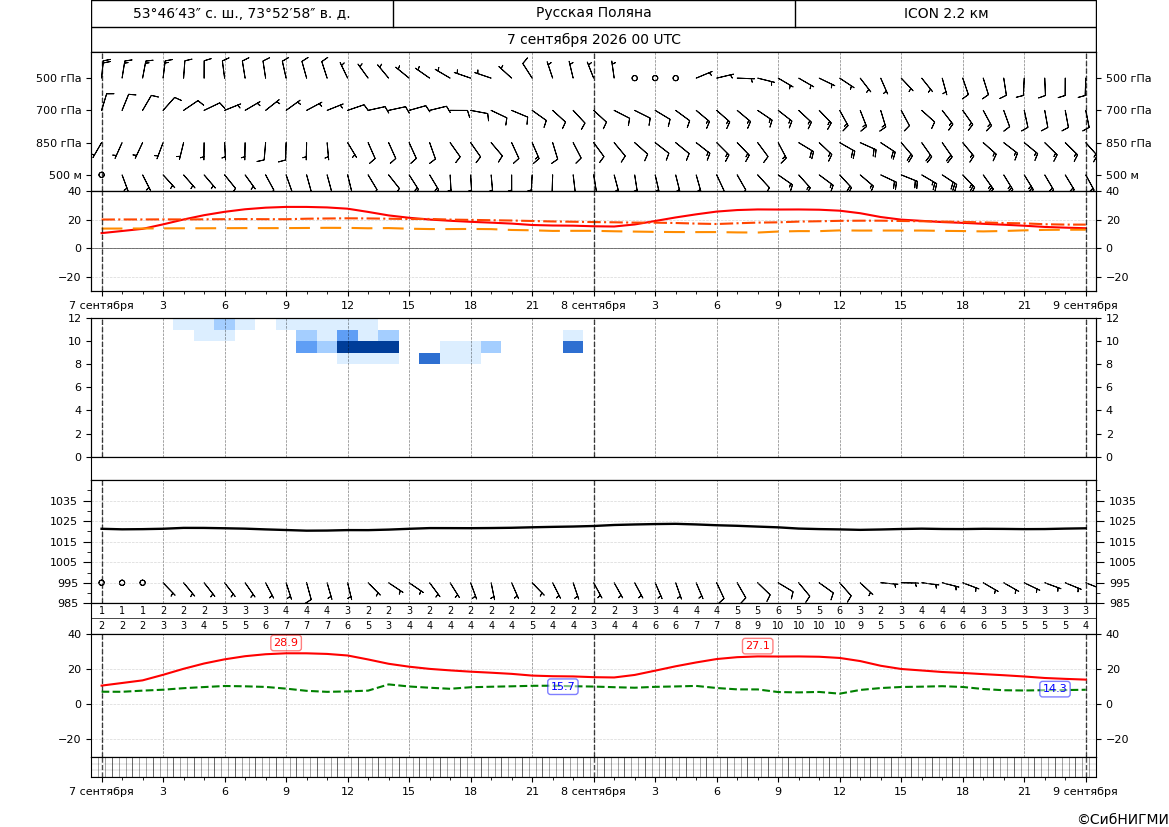Click the orange long-dashed line in upper temperature panel

tap(593, 230)
